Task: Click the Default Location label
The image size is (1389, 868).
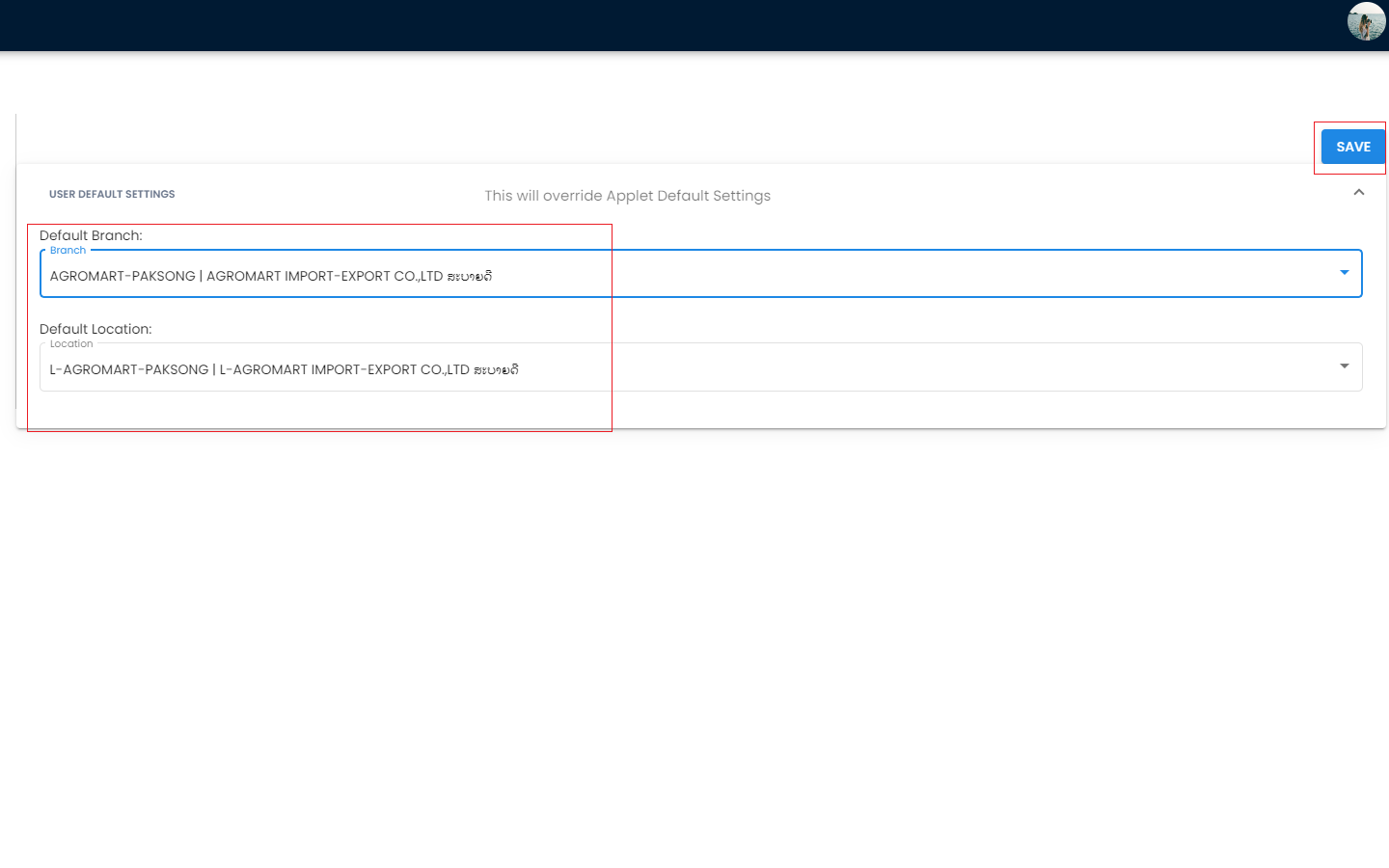Action: [95, 329]
